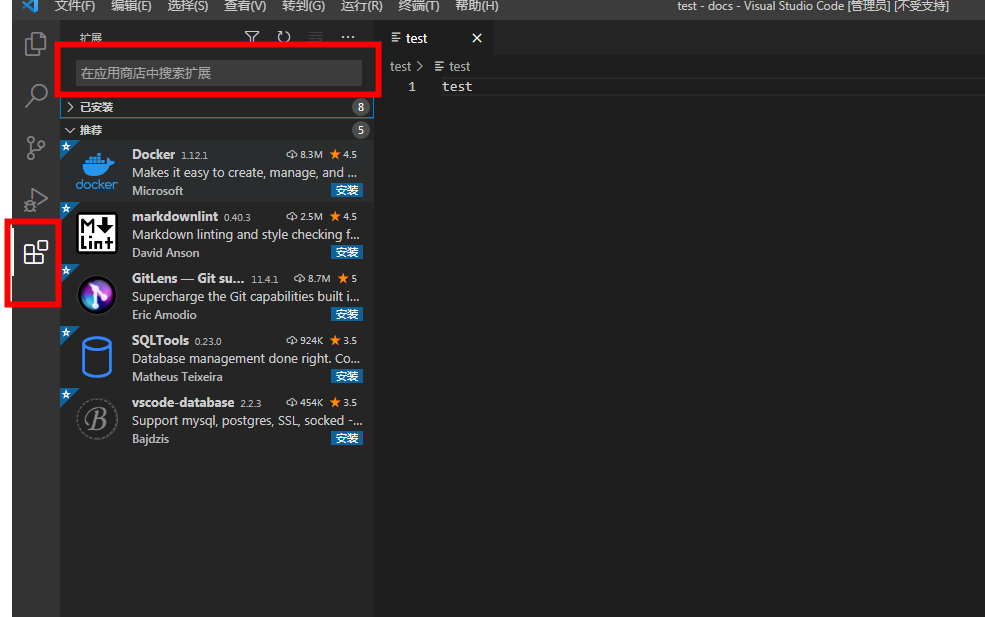Install the Docker extension
The width and height of the screenshot is (985, 617).
coord(347,190)
